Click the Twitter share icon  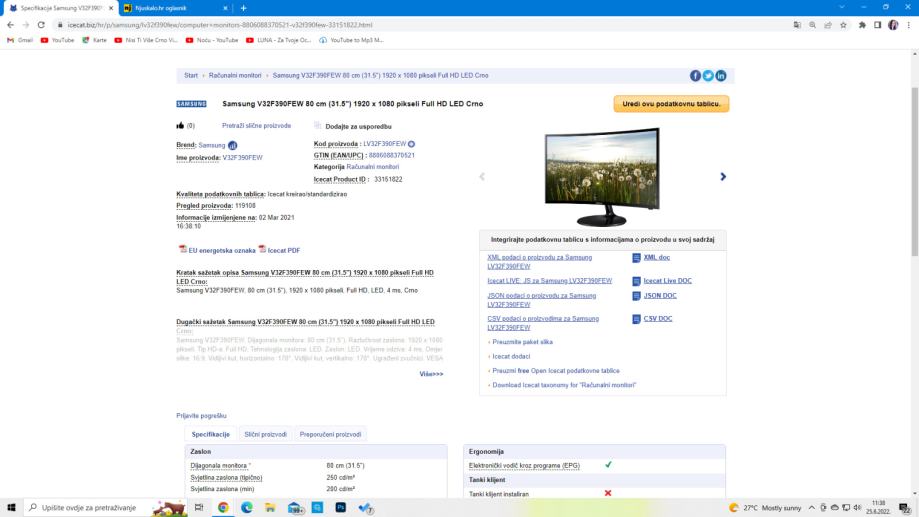click(708, 76)
